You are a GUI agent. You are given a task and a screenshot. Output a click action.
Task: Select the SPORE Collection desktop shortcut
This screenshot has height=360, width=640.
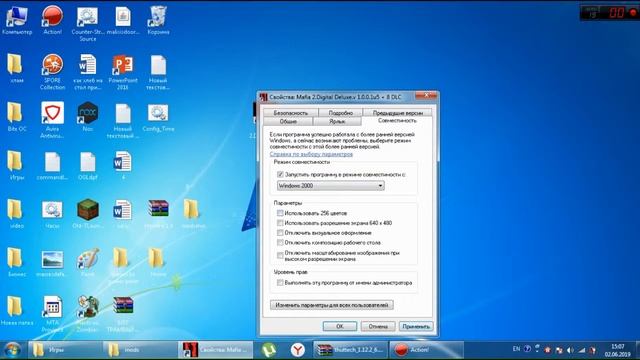click(x=52, y=72)
